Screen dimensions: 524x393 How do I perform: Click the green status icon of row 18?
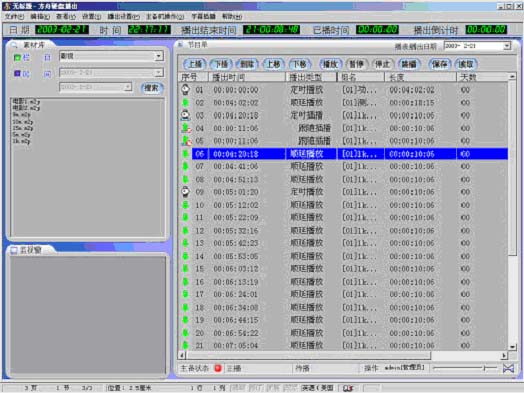[x=185, y=307]
